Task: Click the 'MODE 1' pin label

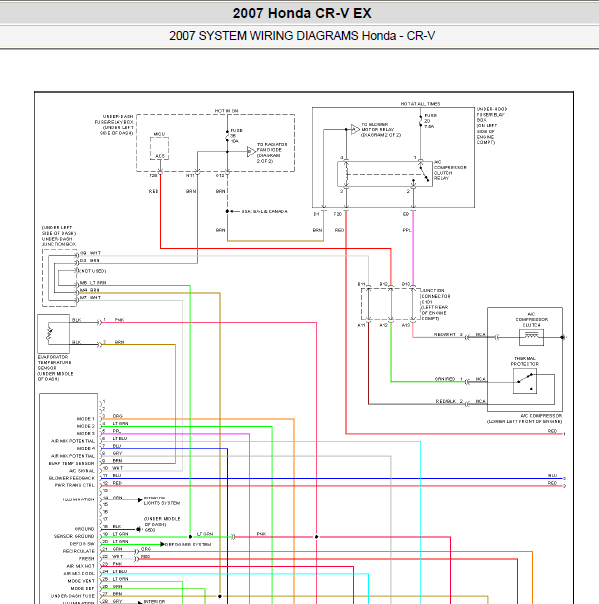Action: click(86, 419)
